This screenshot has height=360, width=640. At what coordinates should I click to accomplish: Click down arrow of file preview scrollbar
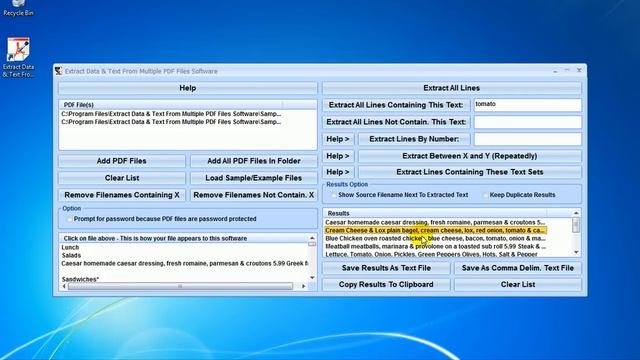point(312,278)
